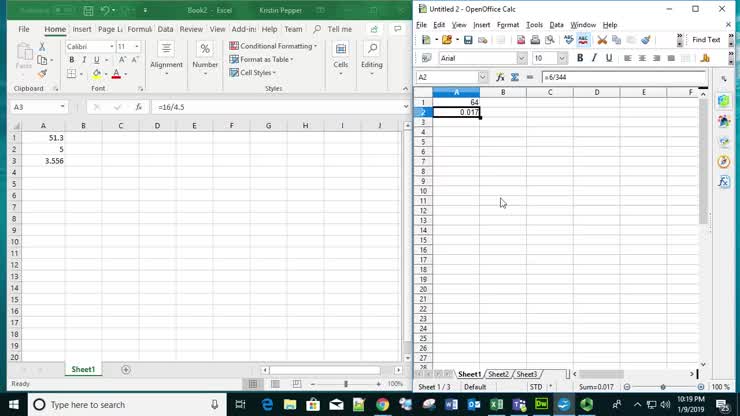
Task: Open the Calc Name Box A2 dropdown
Action: 482,77
